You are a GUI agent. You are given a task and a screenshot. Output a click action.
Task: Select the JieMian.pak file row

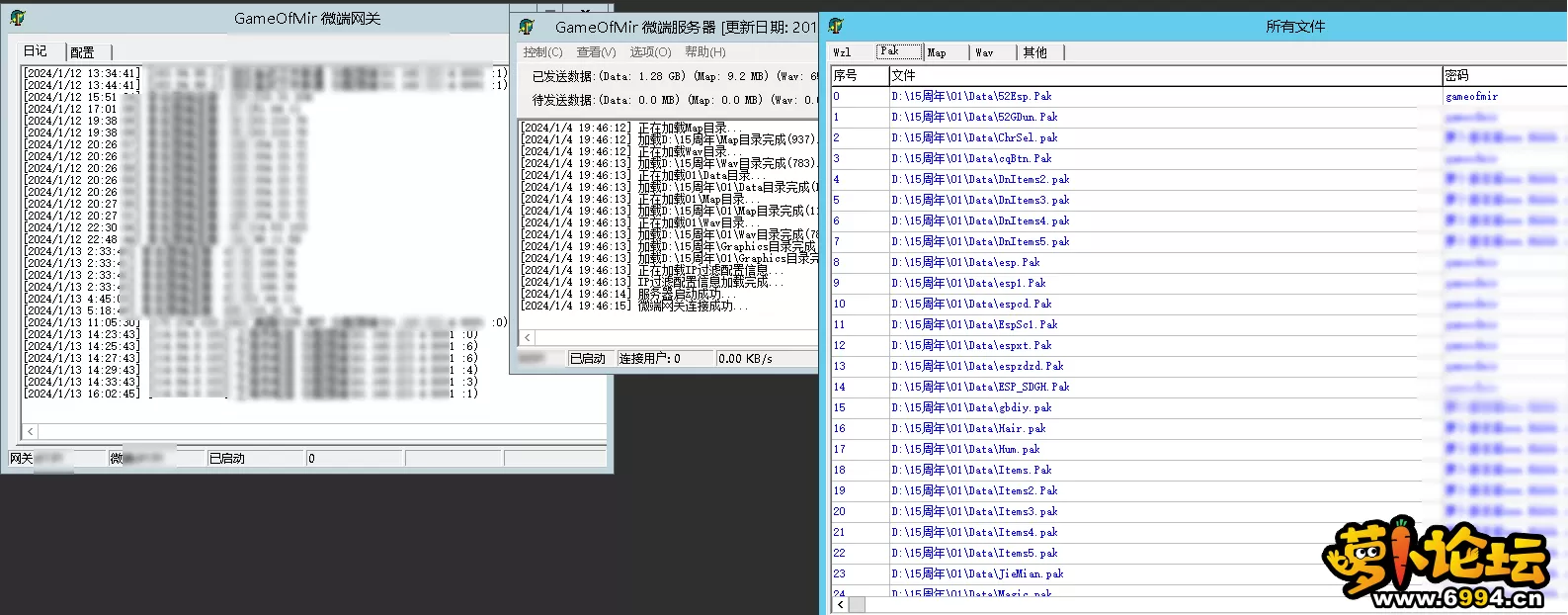(x=1198, y=573)
